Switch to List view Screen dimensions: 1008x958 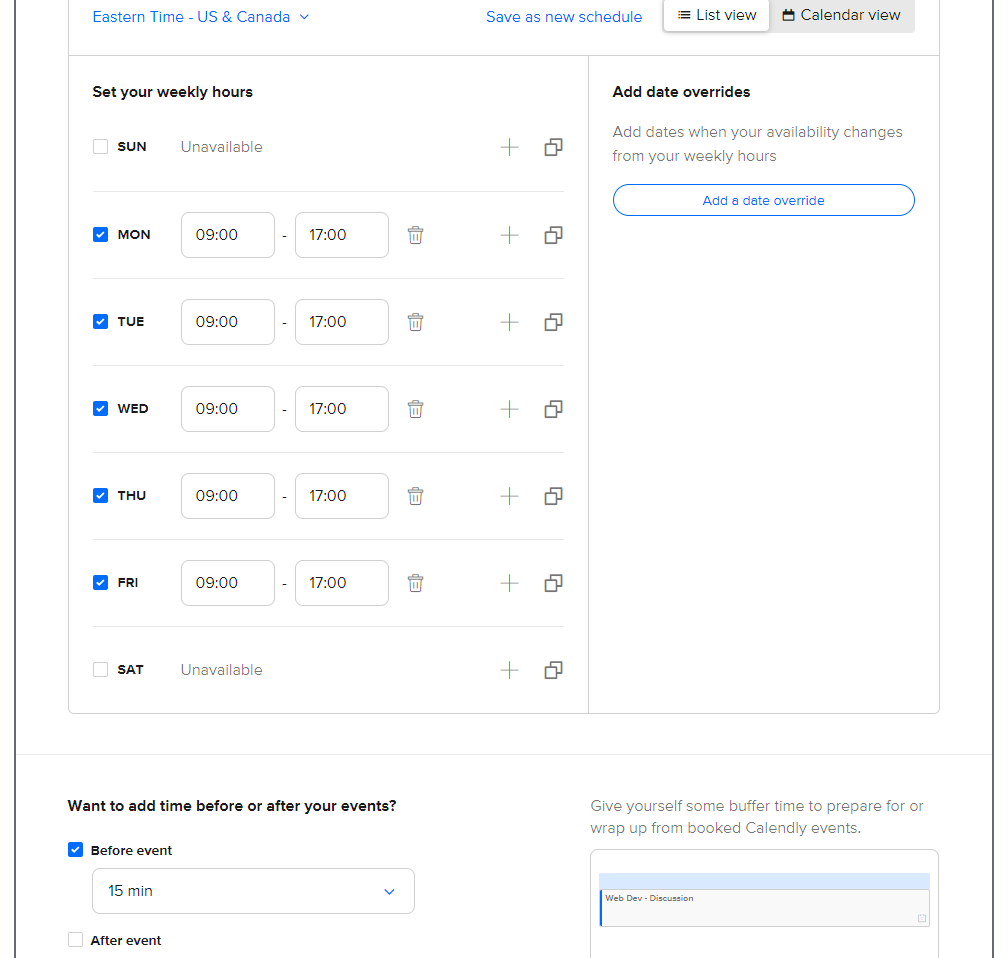click(x=716, y=15)
